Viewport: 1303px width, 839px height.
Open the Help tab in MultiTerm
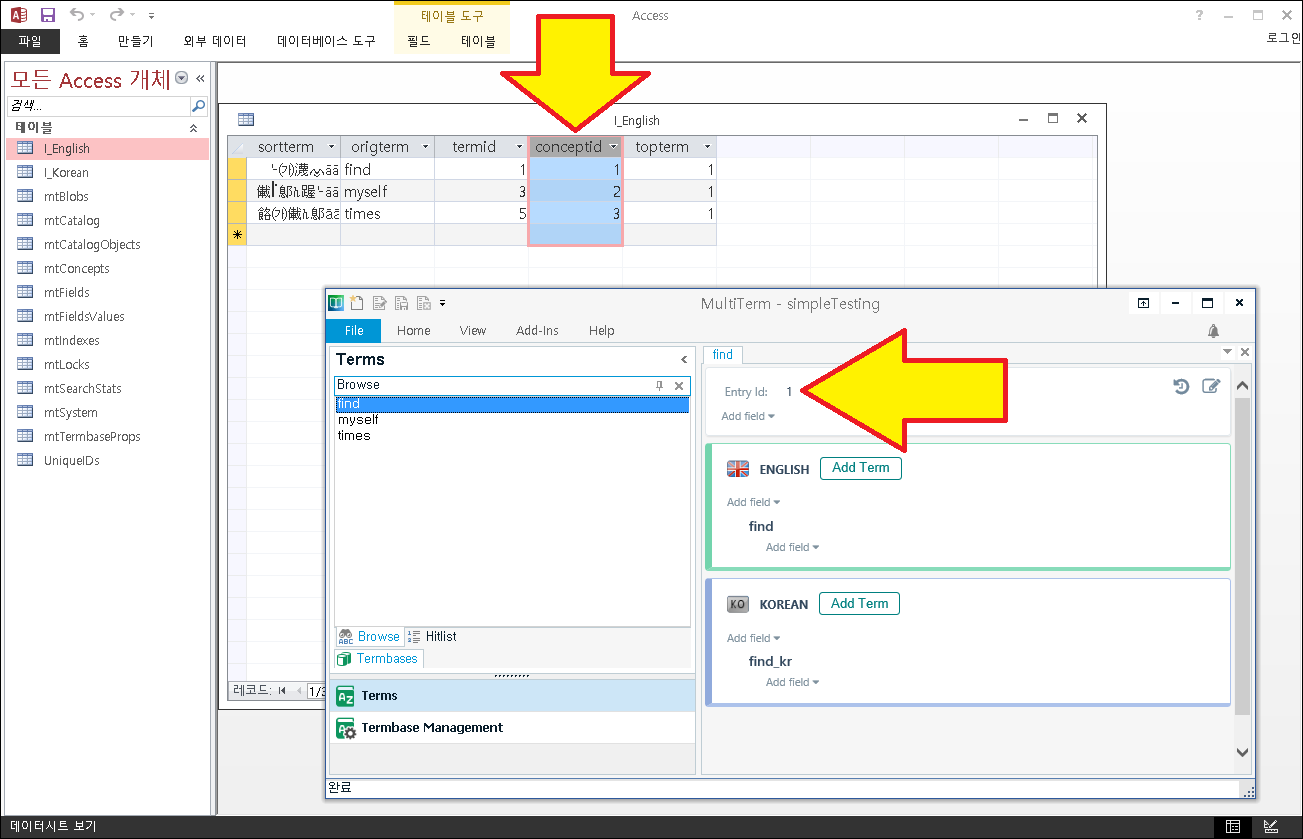pyautogui.click(x=602, y=331)
